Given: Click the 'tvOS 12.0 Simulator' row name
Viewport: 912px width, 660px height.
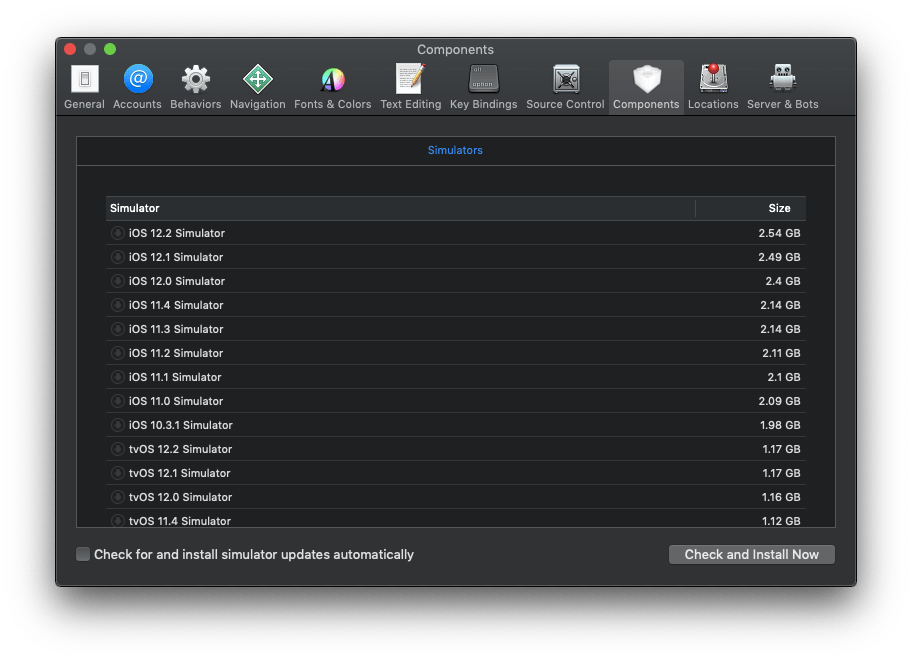Looking at the screenshot, I should point(180,497).
